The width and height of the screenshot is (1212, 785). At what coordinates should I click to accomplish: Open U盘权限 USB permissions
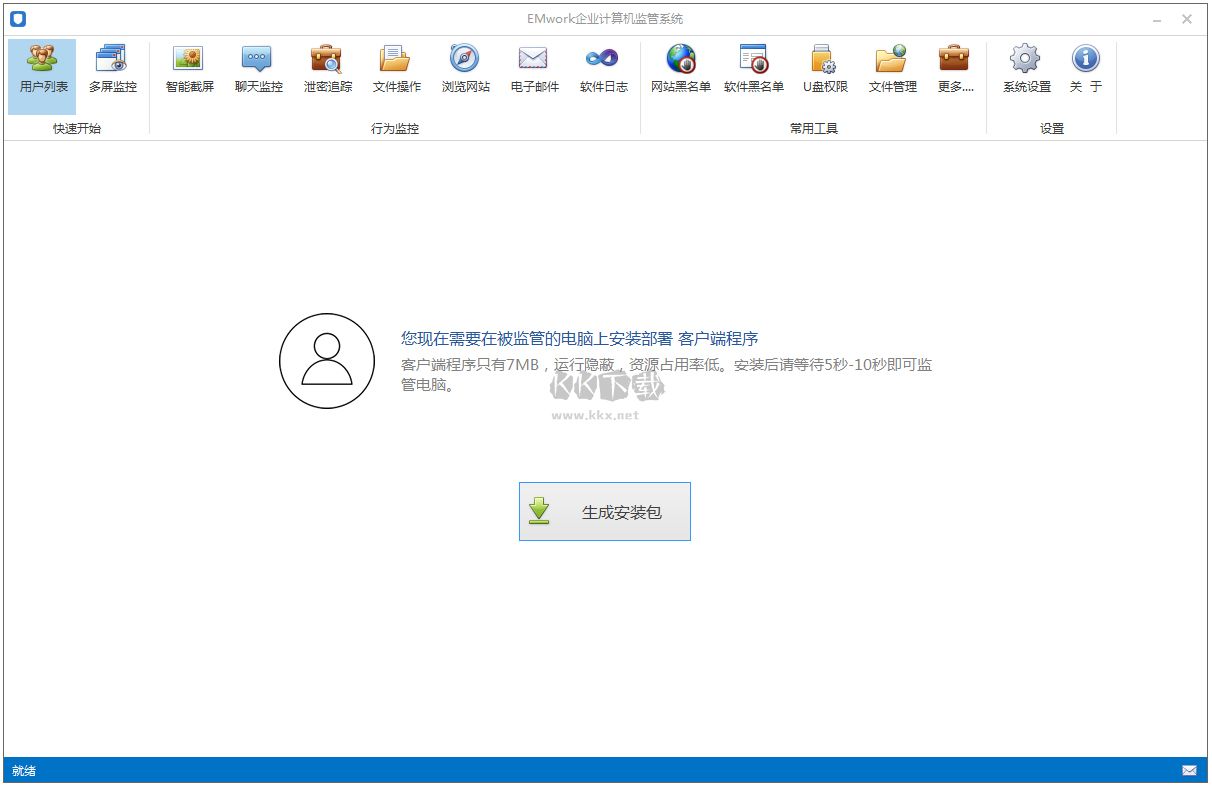pos(825,70)
